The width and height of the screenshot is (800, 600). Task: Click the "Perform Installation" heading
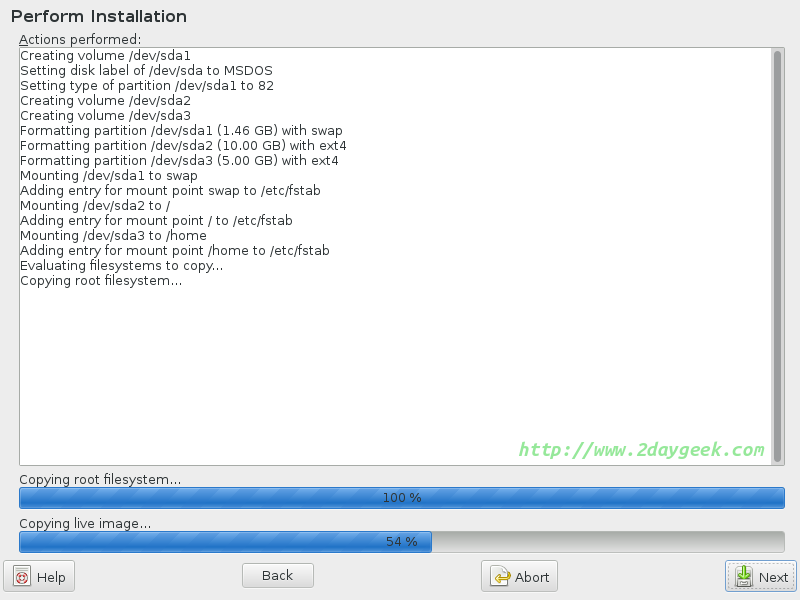(x=99, y=16)
